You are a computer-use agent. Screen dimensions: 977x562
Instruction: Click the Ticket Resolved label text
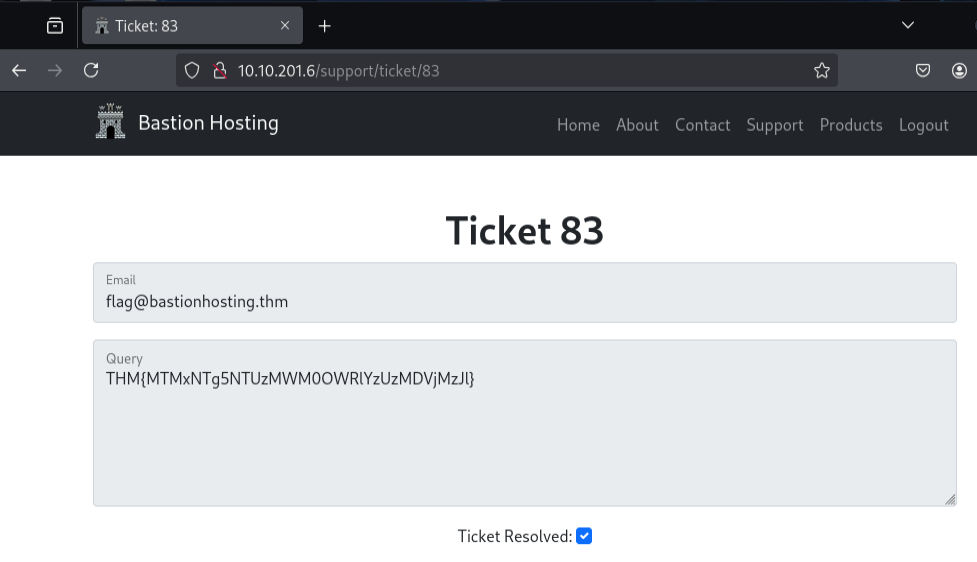(515, 536)
